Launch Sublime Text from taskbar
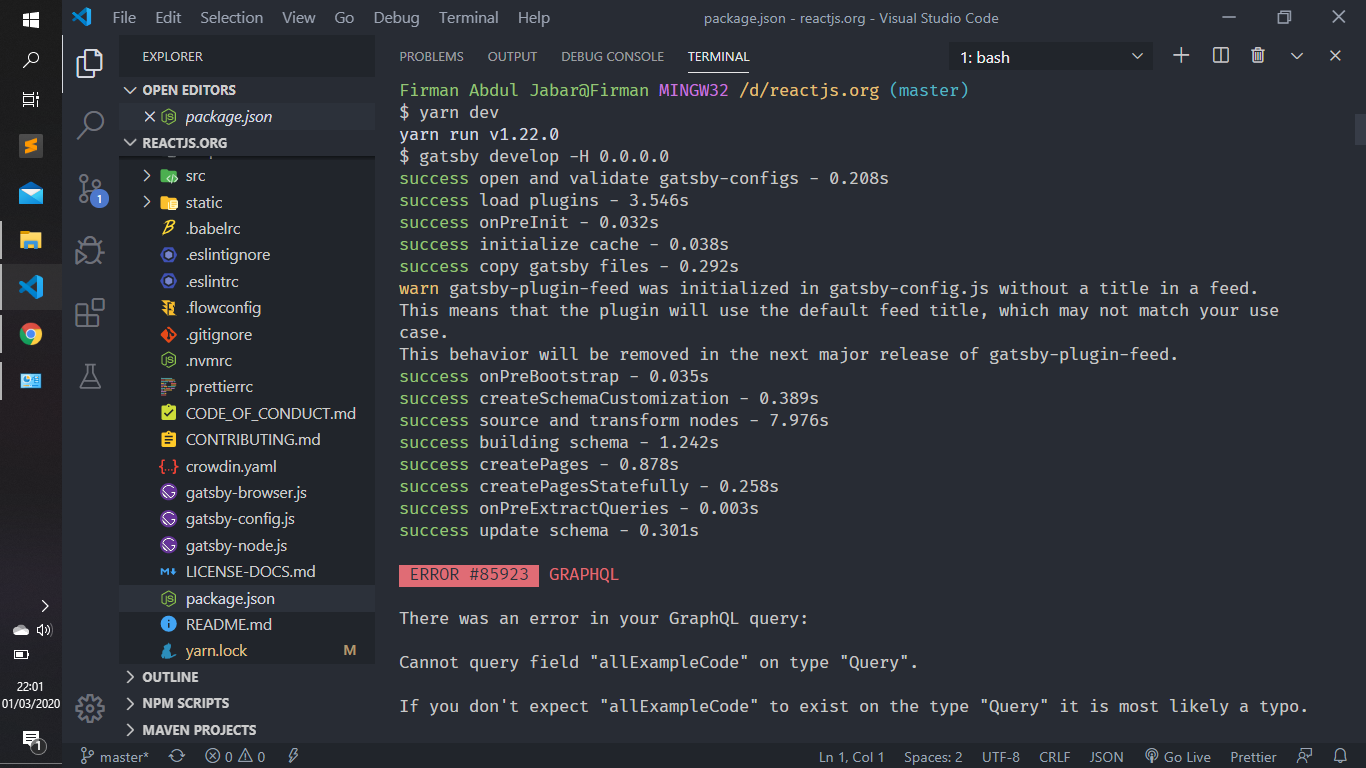 pos(31,147)
